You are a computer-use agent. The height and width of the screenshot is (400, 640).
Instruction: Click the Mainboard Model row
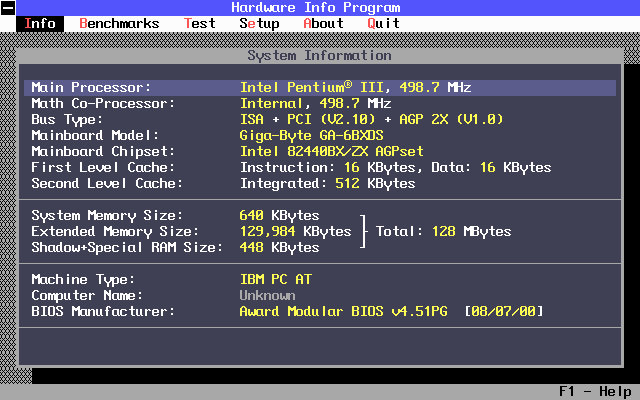(320, 135)
